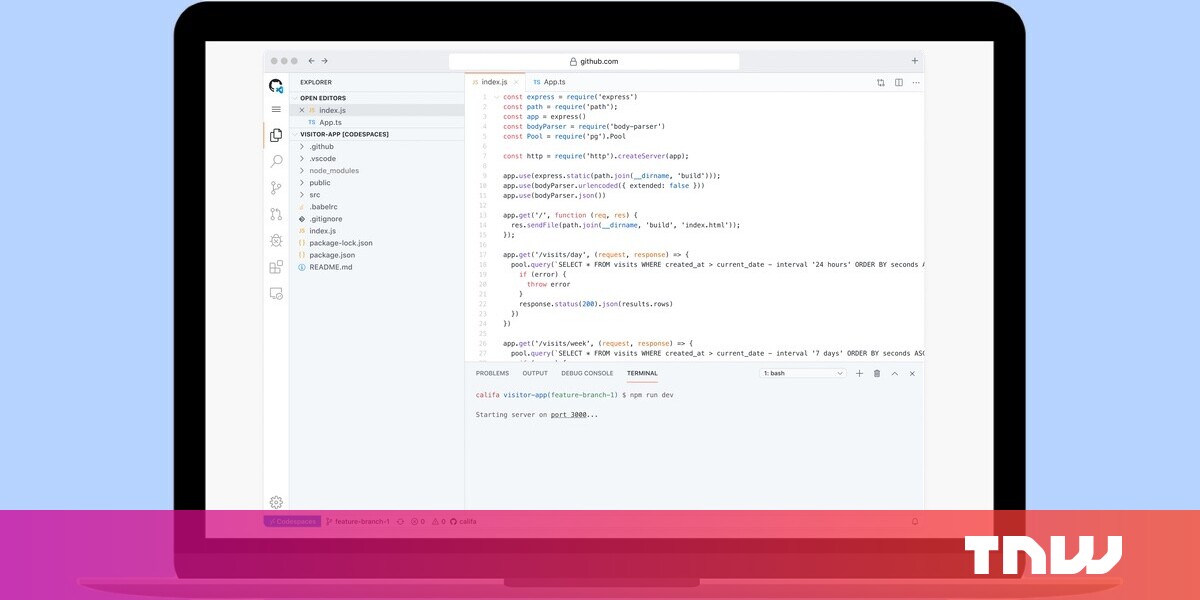Open the Extensions view

(276, 267)
